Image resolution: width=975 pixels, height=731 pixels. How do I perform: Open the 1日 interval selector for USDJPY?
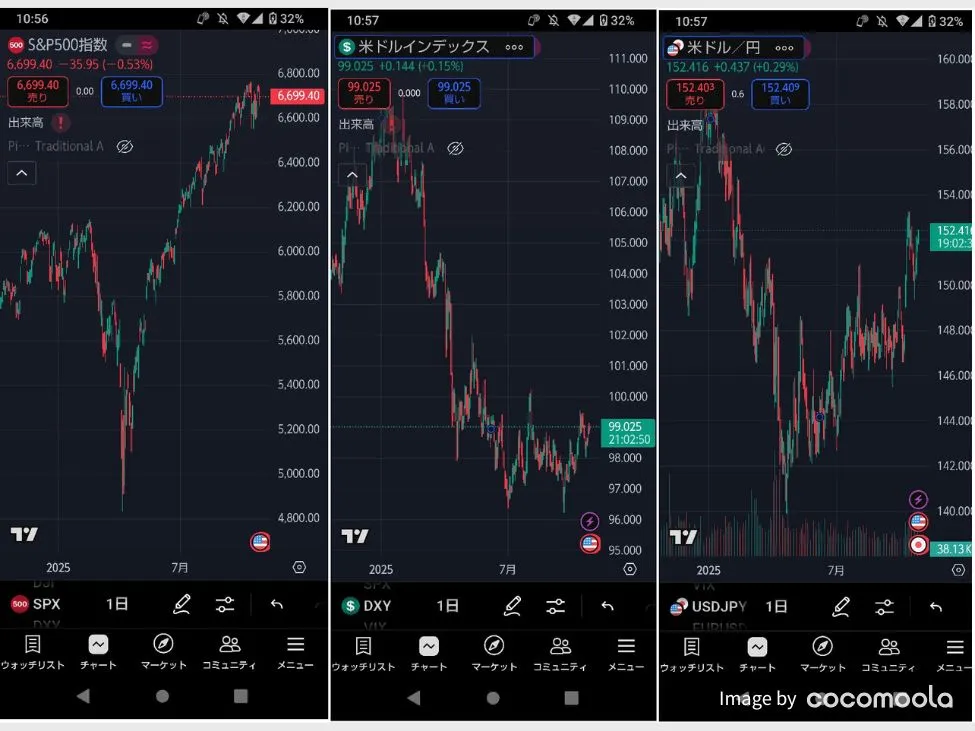click(x=776, y=606)
